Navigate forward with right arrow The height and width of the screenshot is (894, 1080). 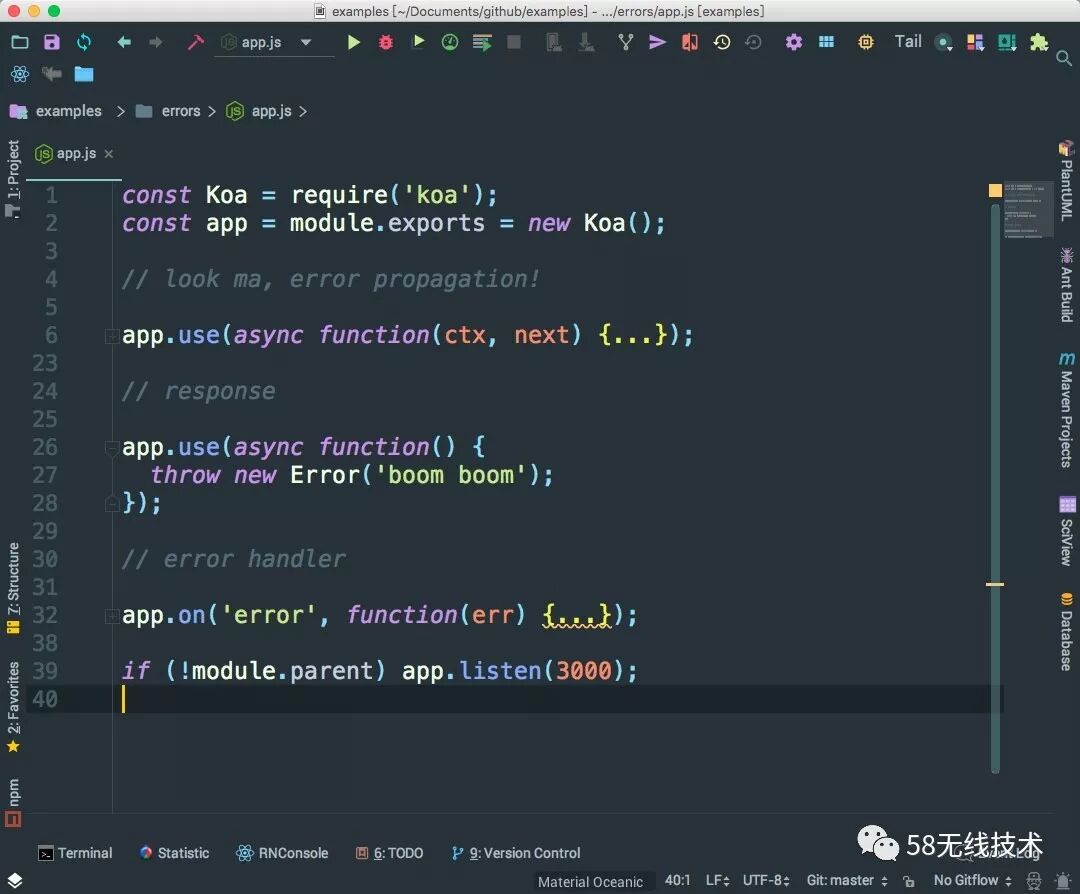[x=156, y=42]
